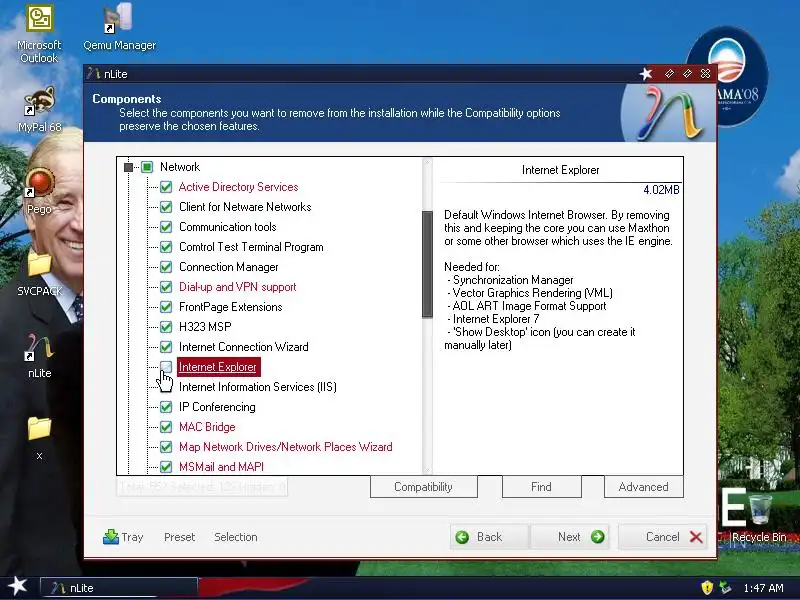Click the Tray button

[123, 537]
